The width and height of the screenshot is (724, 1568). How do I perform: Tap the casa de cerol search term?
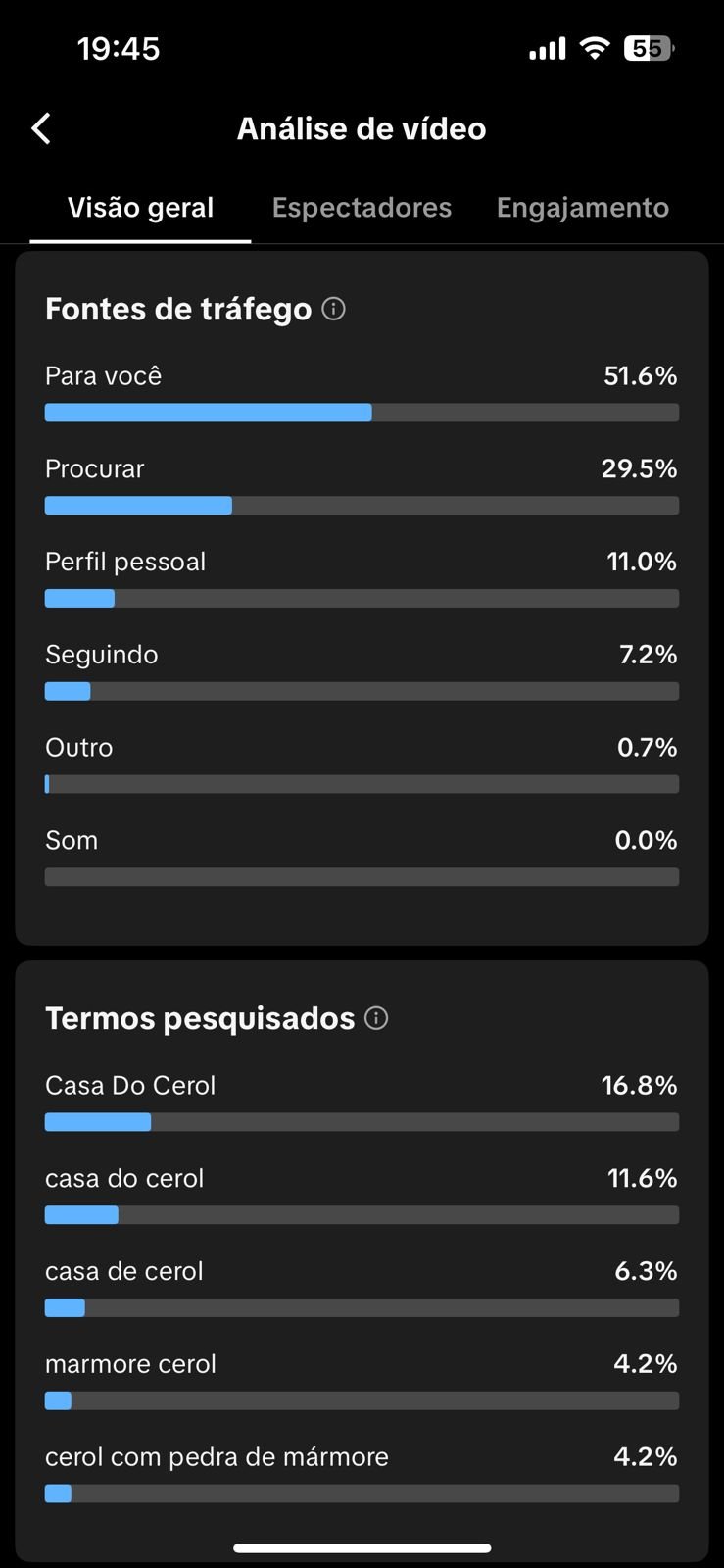(124, 1271)
